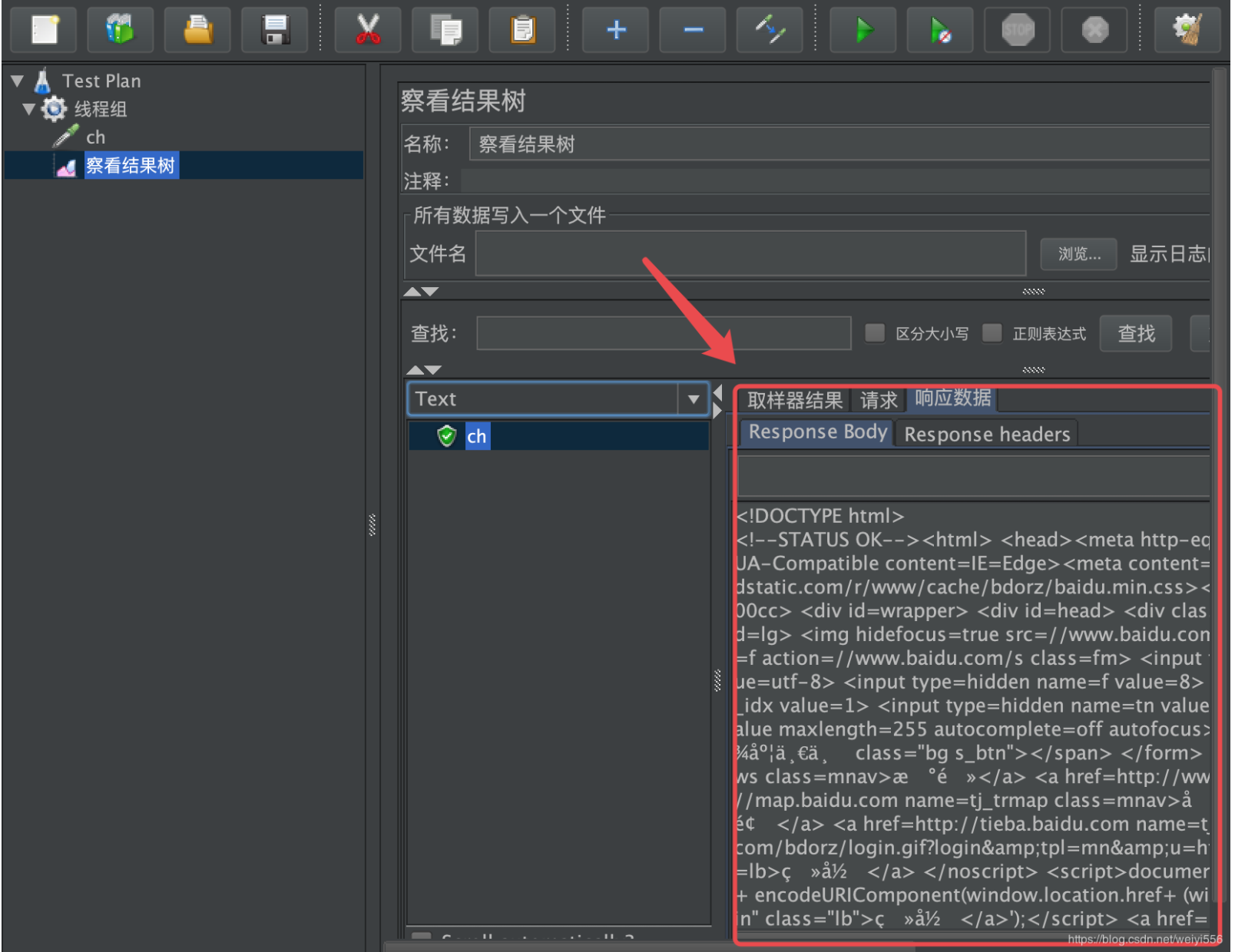Screen dimensions: 1235x952
Task: Enable the 区分大小写 checkbox
Action: pyautogui.click(x=875, y=332)
